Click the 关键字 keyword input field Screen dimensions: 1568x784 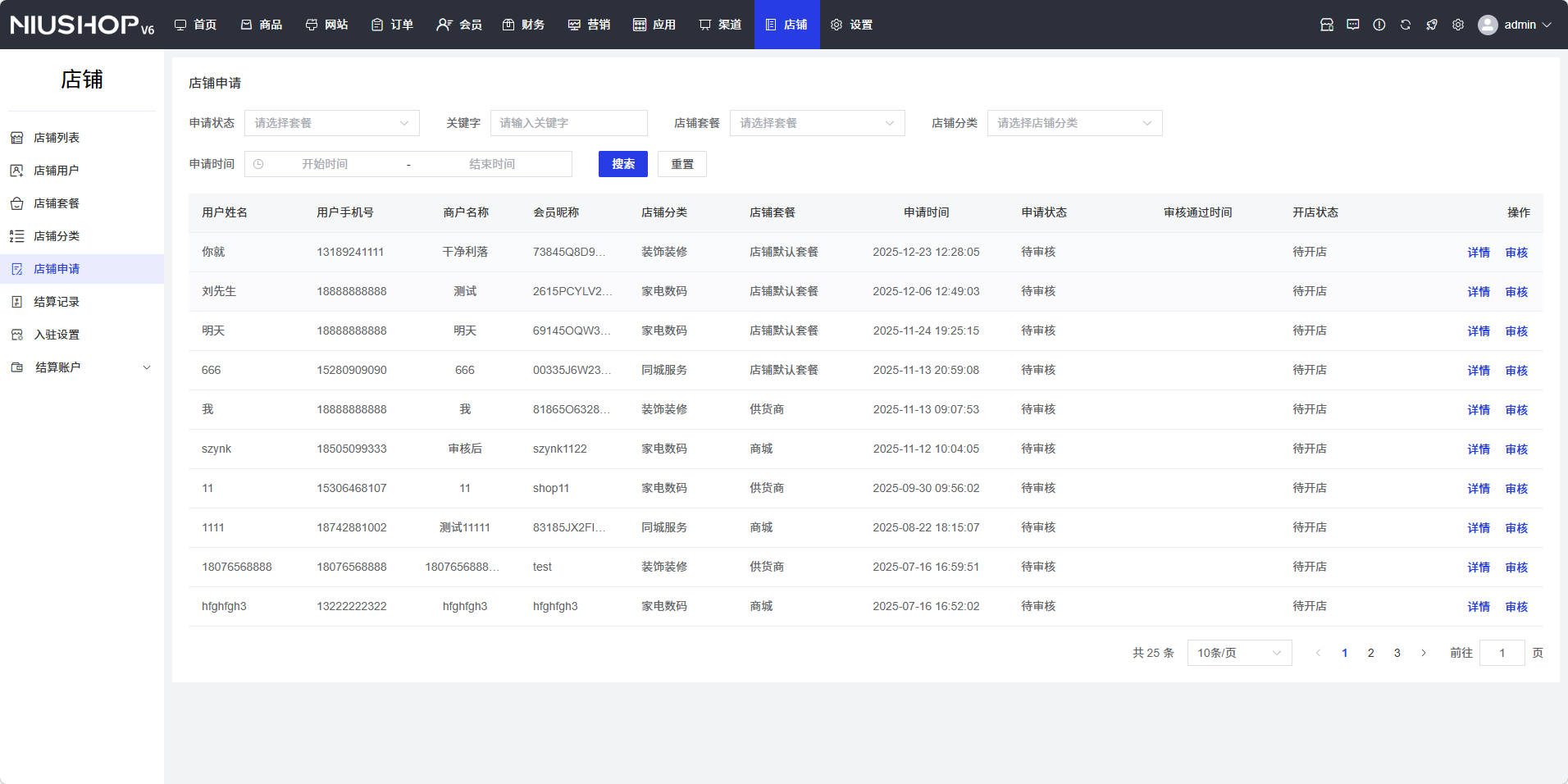(x=569, y=123)
